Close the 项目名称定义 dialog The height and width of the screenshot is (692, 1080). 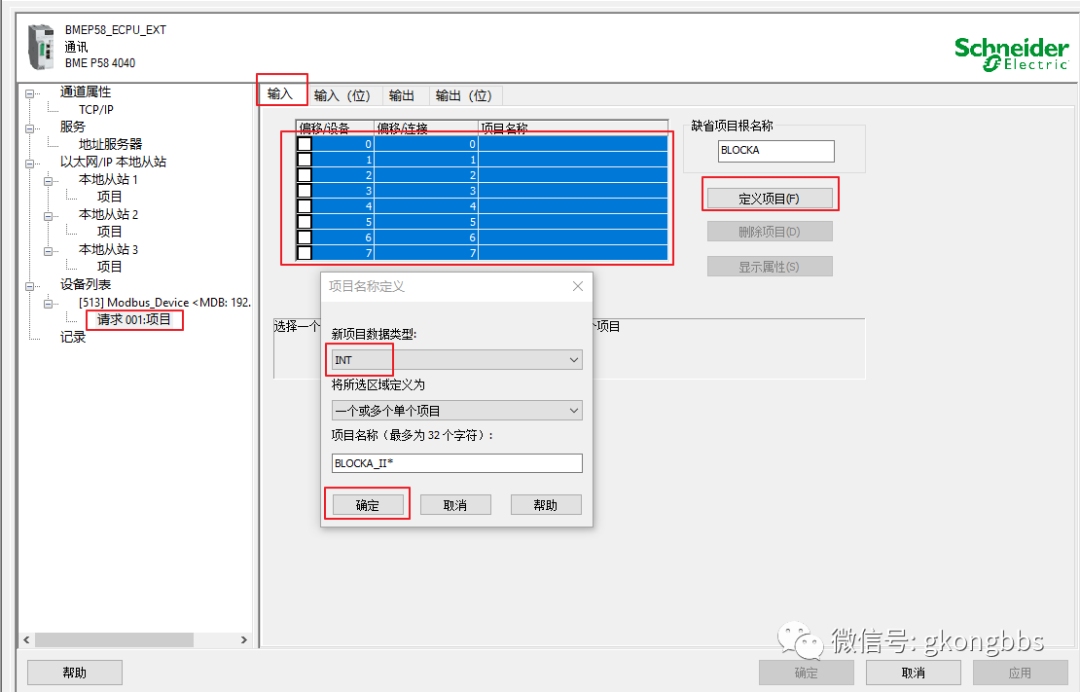[578, 286]
